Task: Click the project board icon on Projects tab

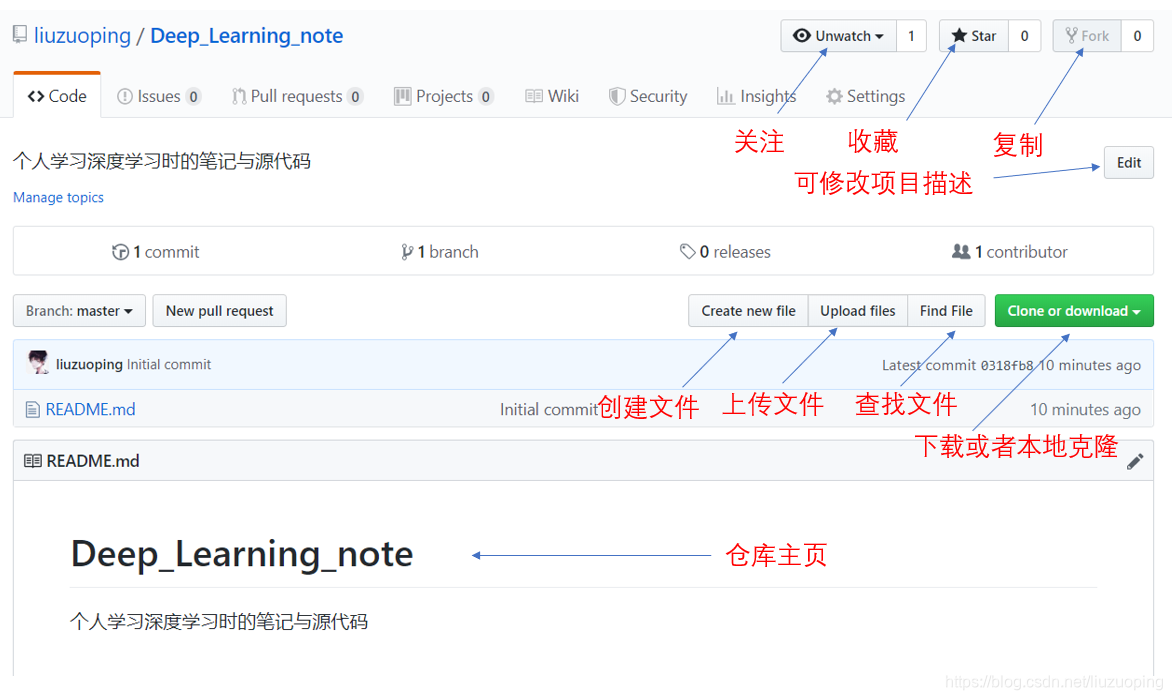Action: tap(403, 96)
